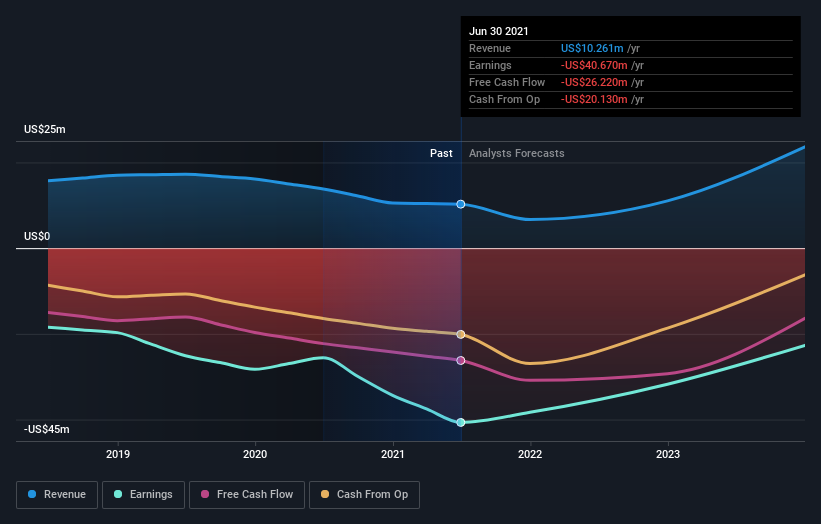Click the US$25m y-axis label
This screenshot has height=524, width=821.
point(45,129)
